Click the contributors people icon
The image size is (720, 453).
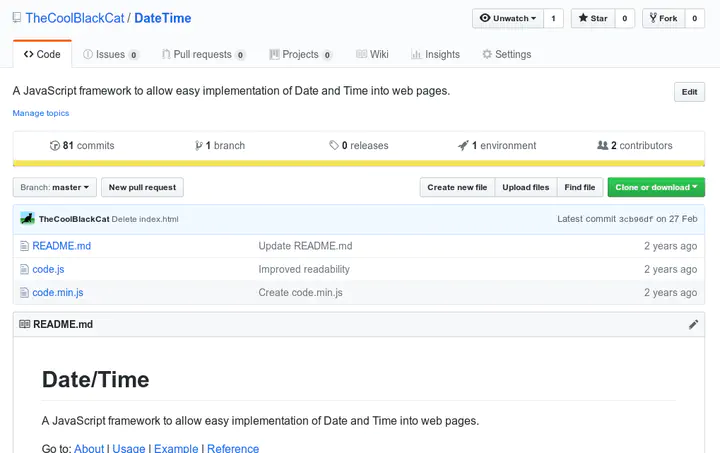603,146
